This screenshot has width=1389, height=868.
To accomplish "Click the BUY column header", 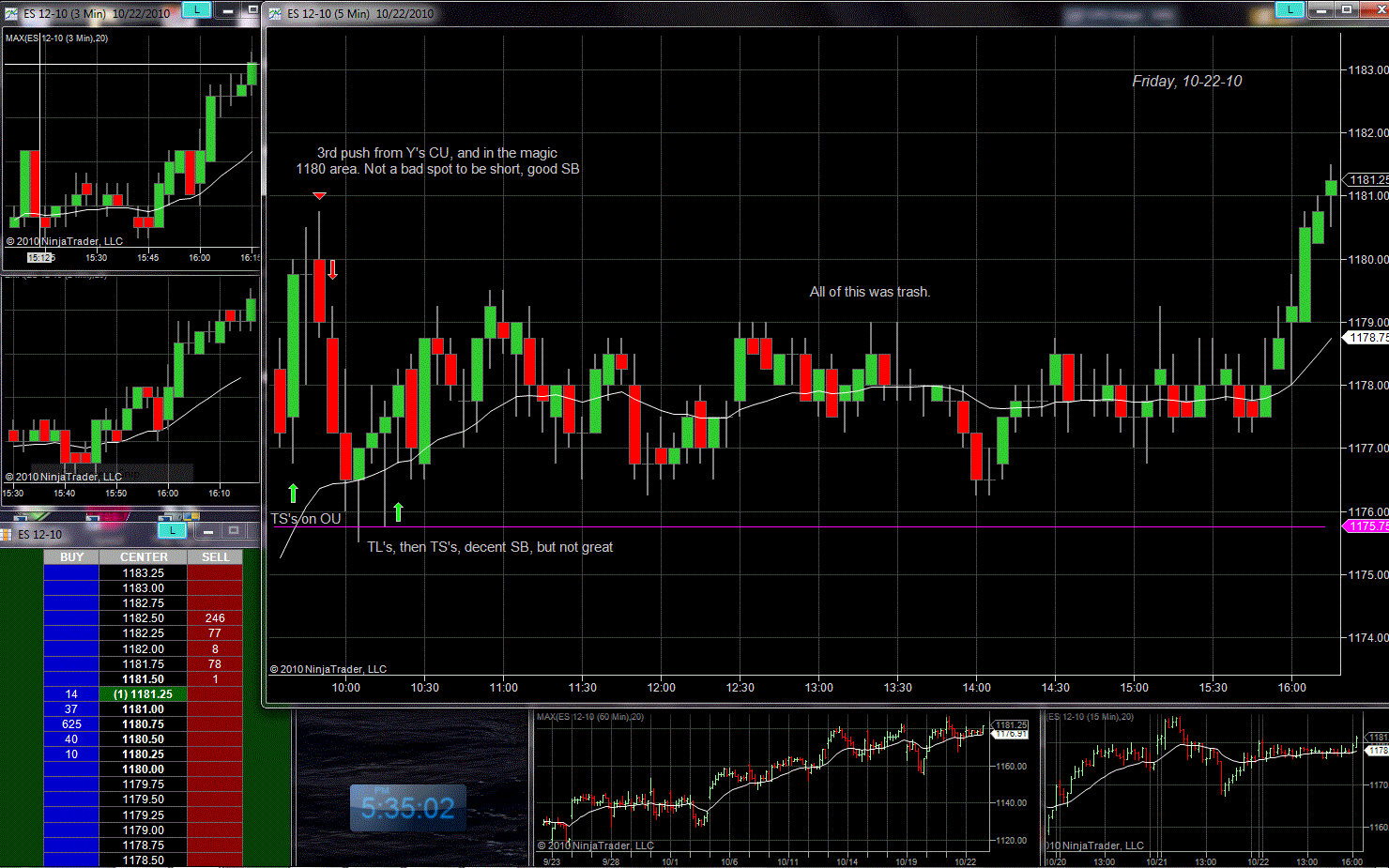I will point(71,557).
